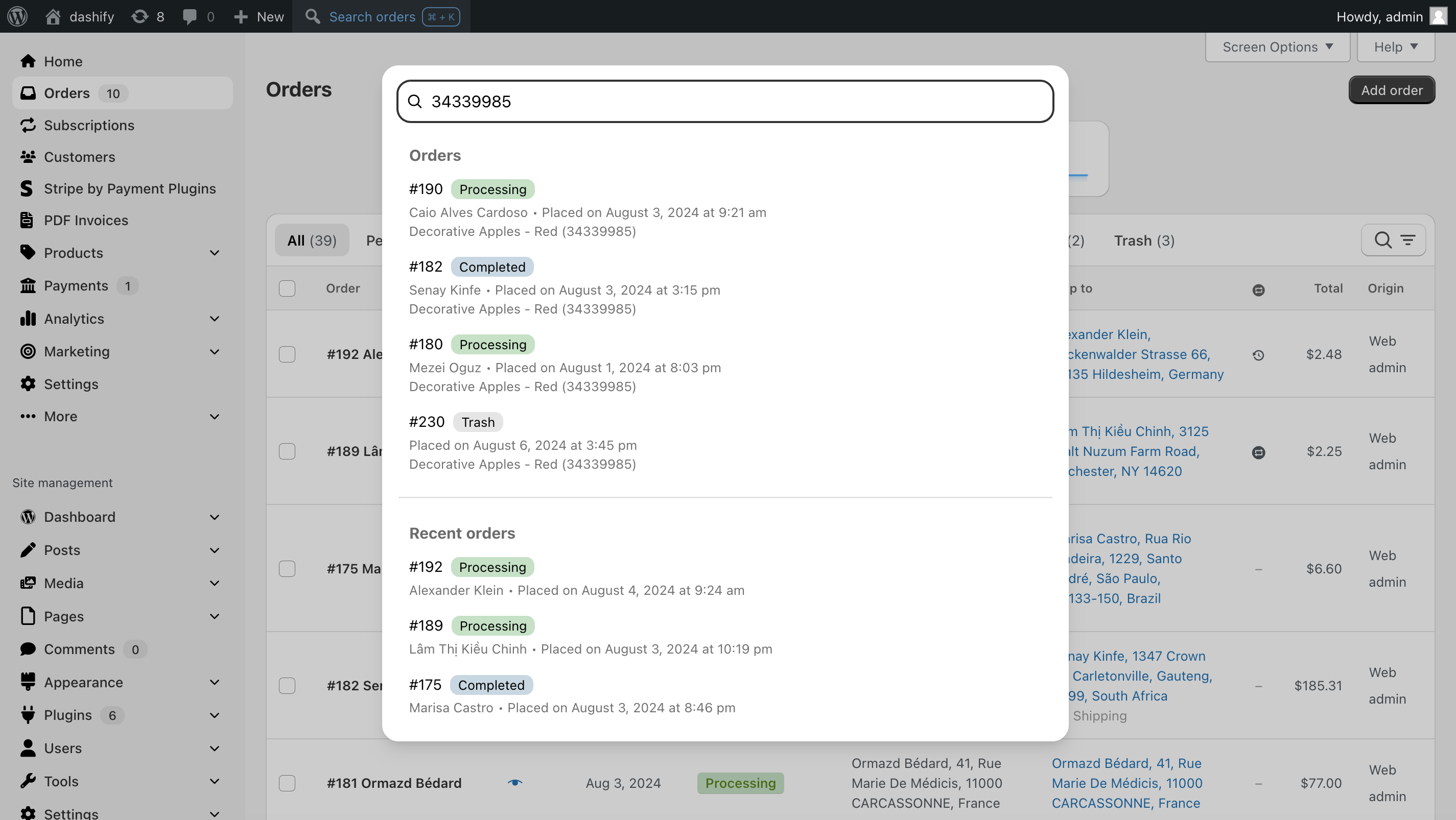
Task: Click the search orders input field
Action: click(726, 101)
